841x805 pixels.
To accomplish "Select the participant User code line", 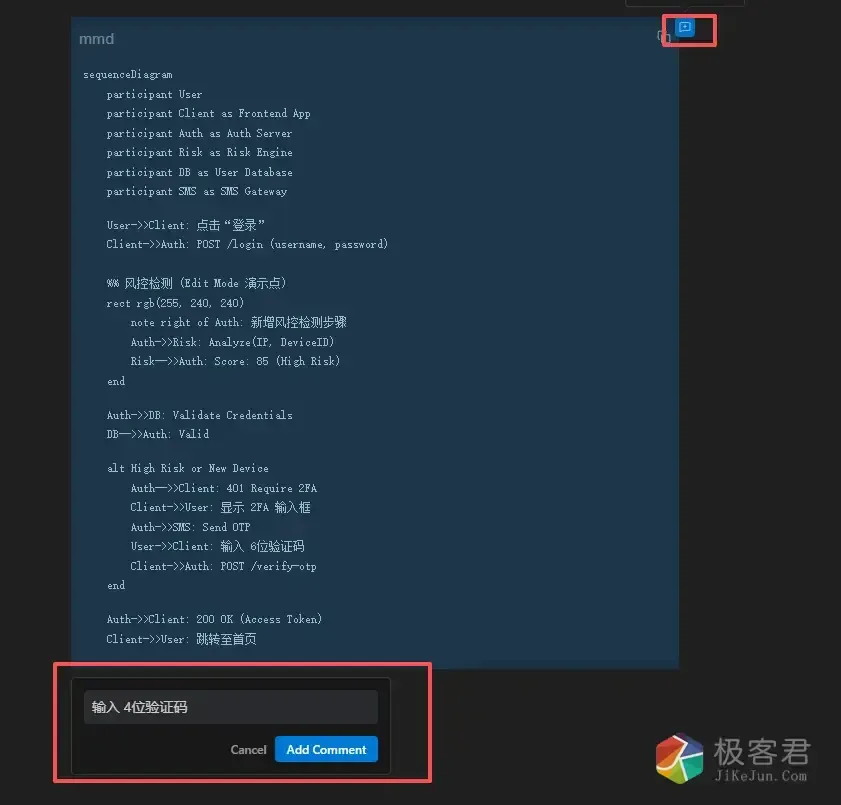I will coord(154,94).
